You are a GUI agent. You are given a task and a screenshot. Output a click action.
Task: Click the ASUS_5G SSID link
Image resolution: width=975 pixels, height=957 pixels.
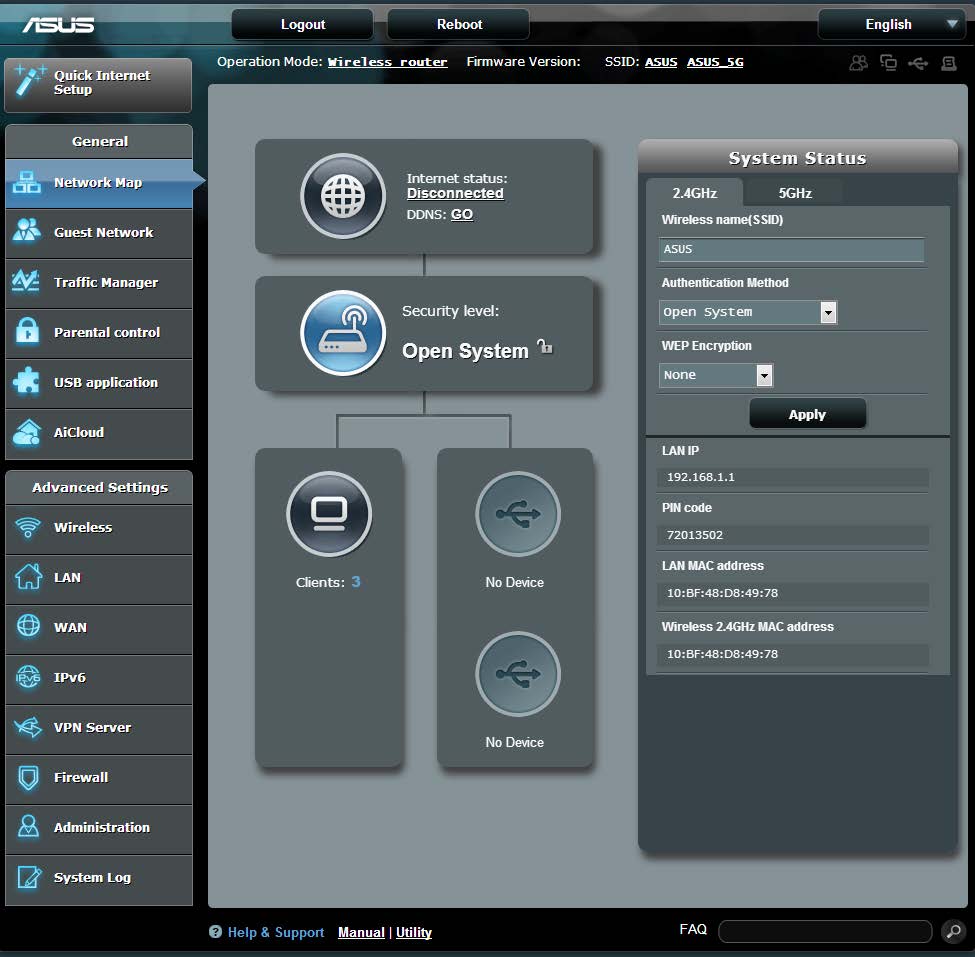pos(715,62)
